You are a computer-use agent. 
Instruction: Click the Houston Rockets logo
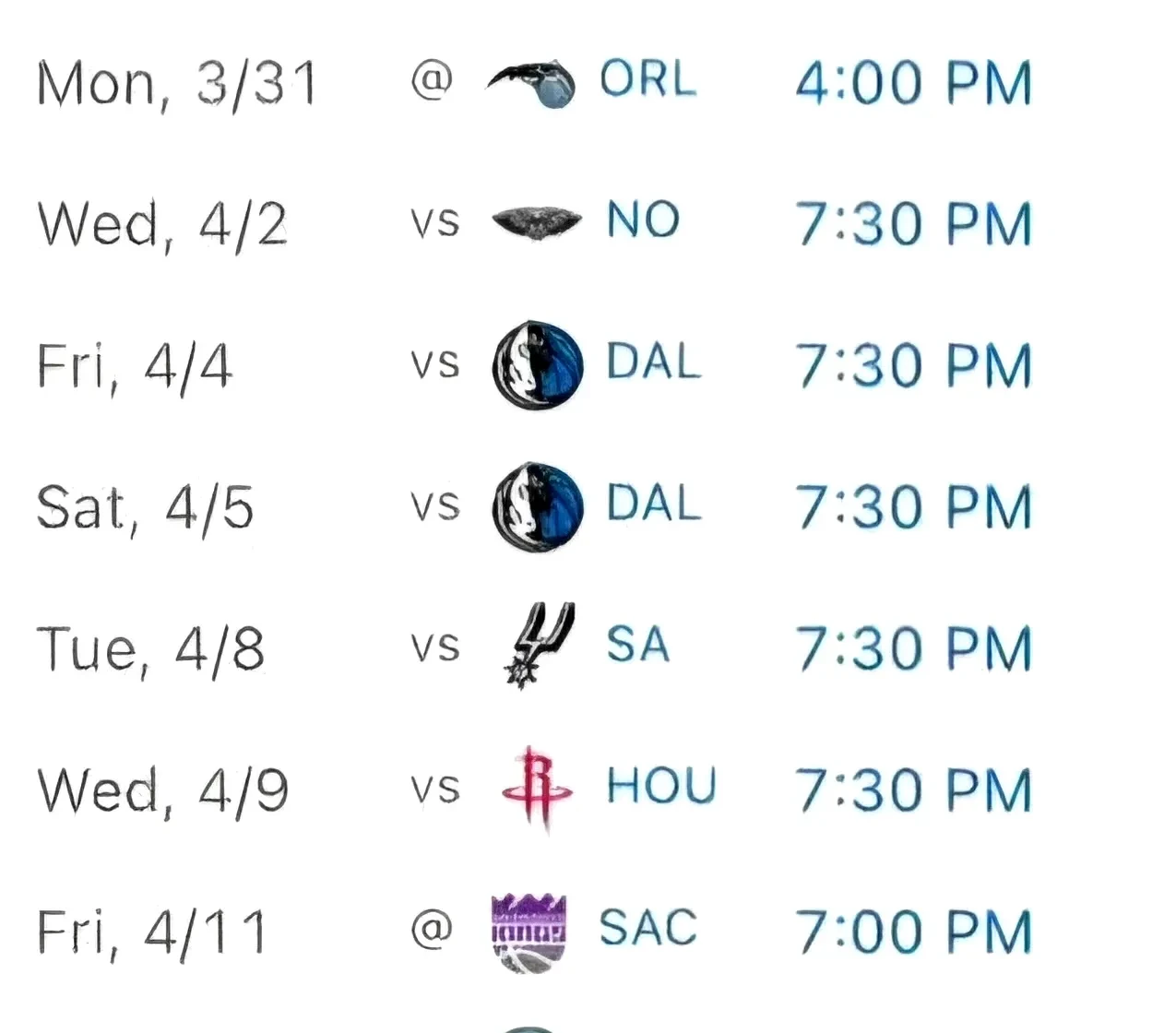coord(537,789)
